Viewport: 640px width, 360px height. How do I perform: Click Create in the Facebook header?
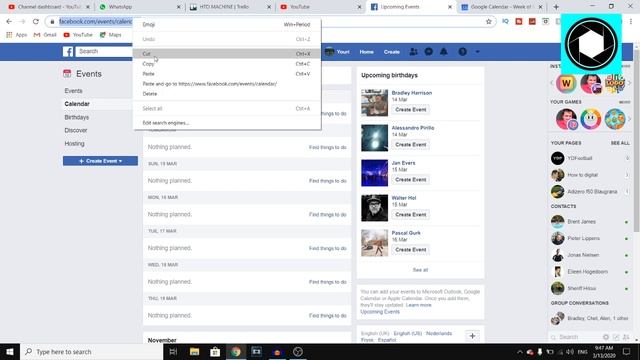click(x=391, y=52)
